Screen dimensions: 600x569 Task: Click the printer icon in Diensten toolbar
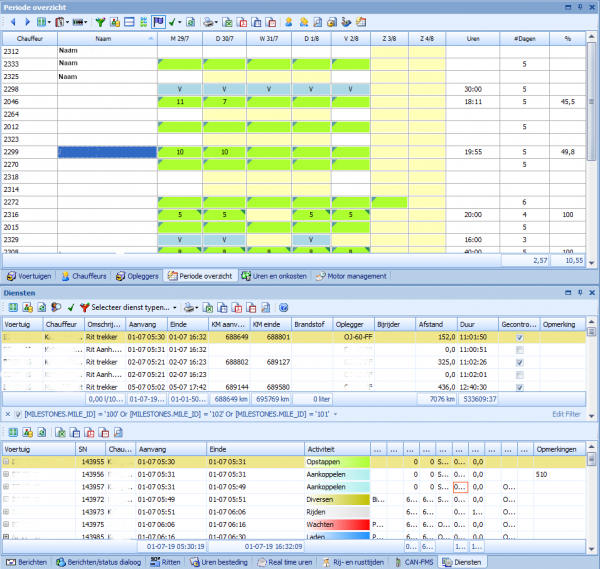click(189, 307)
